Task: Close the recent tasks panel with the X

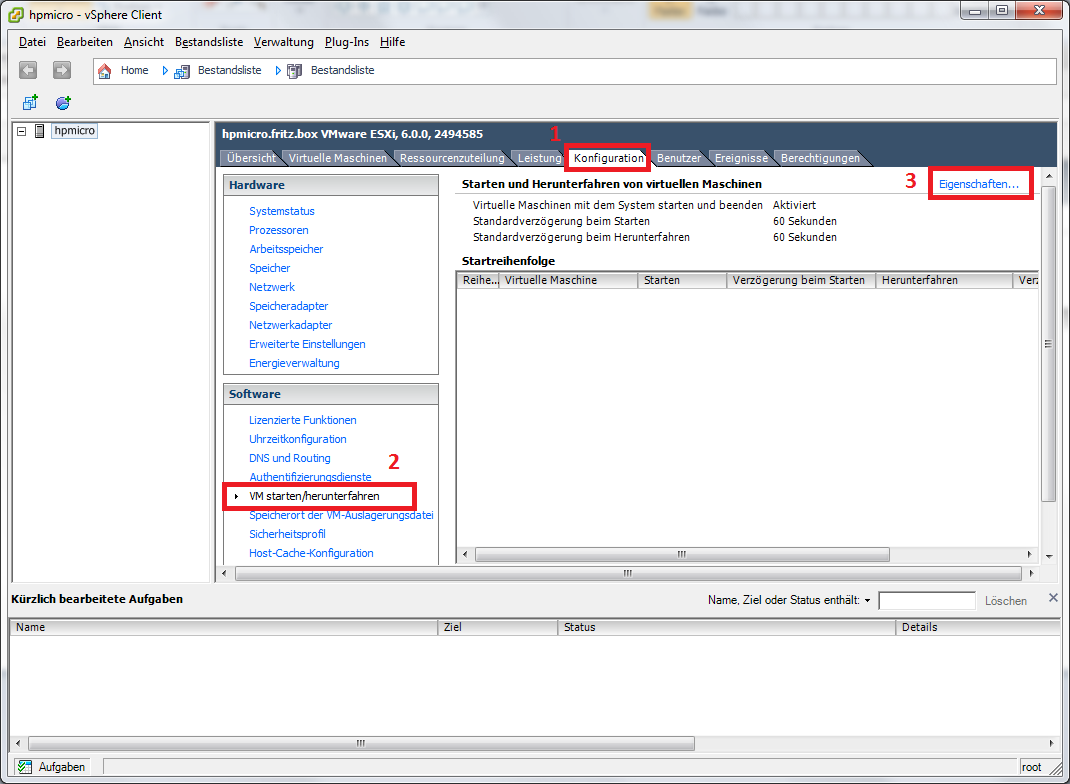Action: click(1052, 598)
